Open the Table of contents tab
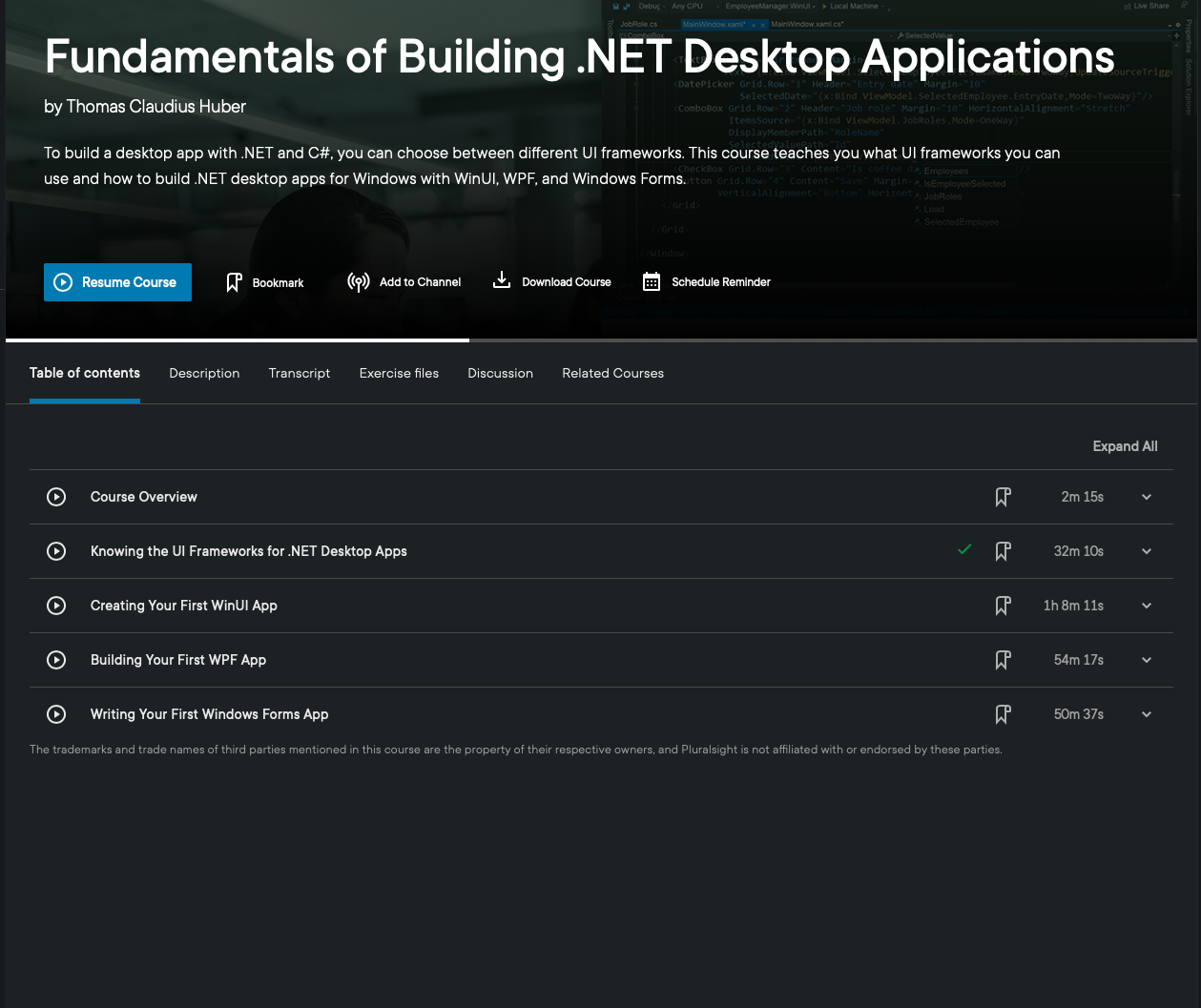Screen dimensions: 1201x1008 (85, 373)
